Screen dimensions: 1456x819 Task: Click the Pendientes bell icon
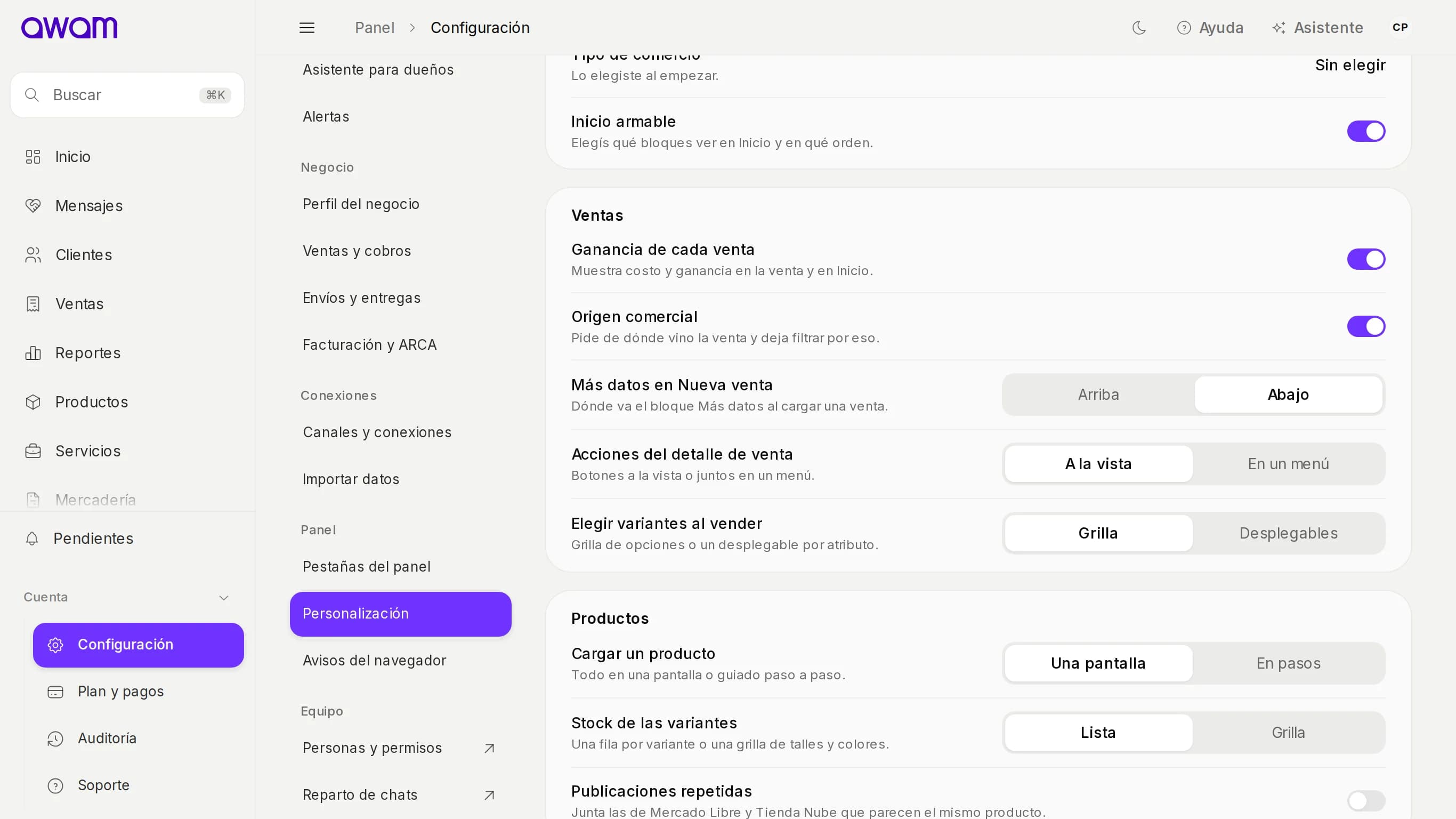(32, 539)
